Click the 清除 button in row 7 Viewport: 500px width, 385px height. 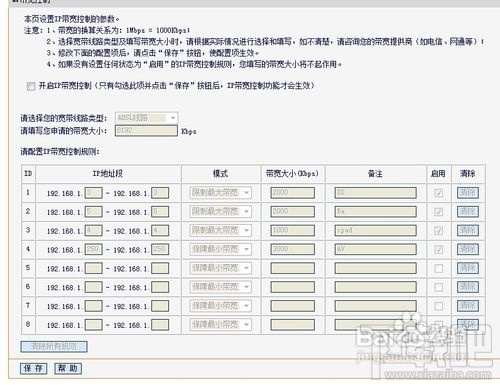(x=468, y=306)
